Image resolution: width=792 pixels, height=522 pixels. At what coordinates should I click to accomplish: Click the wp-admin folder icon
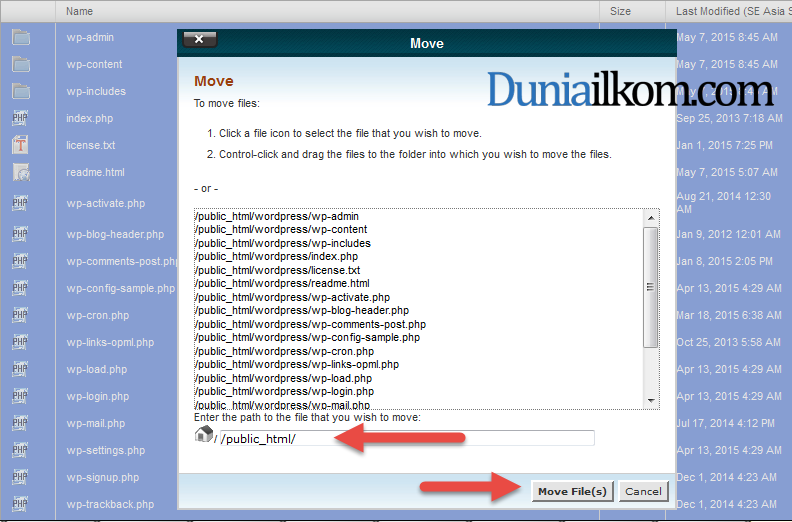tap(21, 37)
